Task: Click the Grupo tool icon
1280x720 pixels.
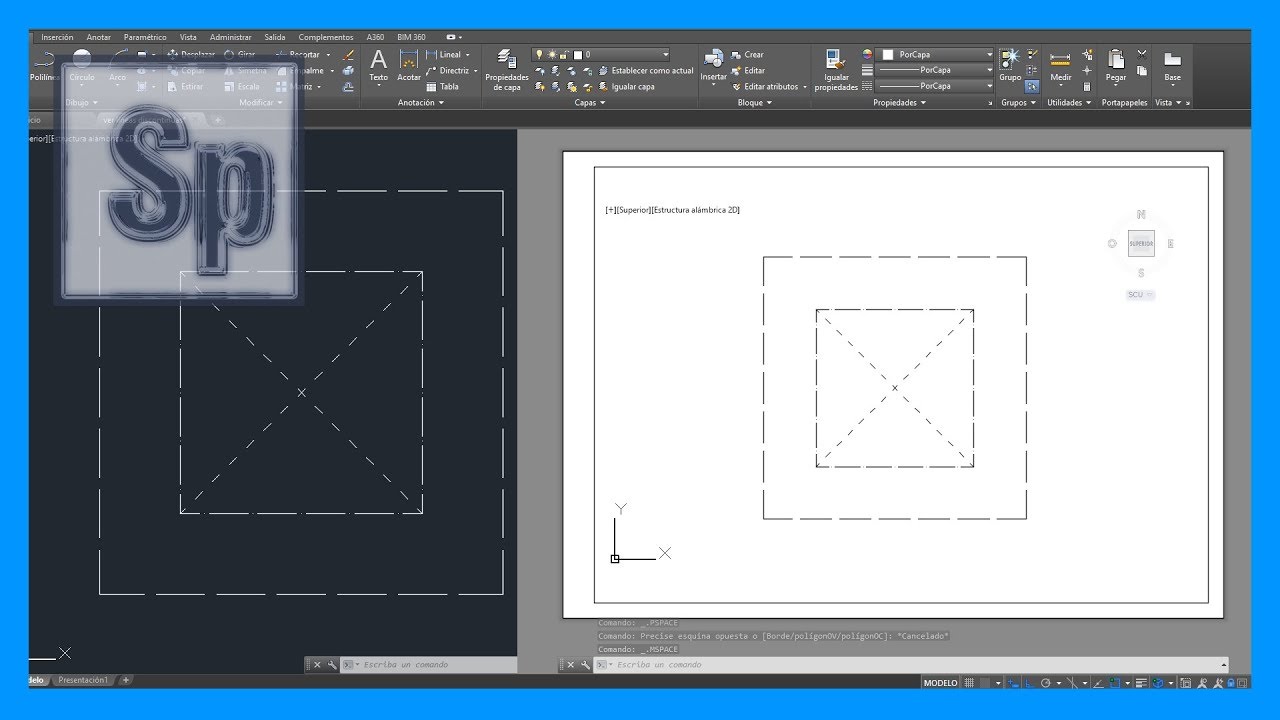Action: tap(1010, 66)
